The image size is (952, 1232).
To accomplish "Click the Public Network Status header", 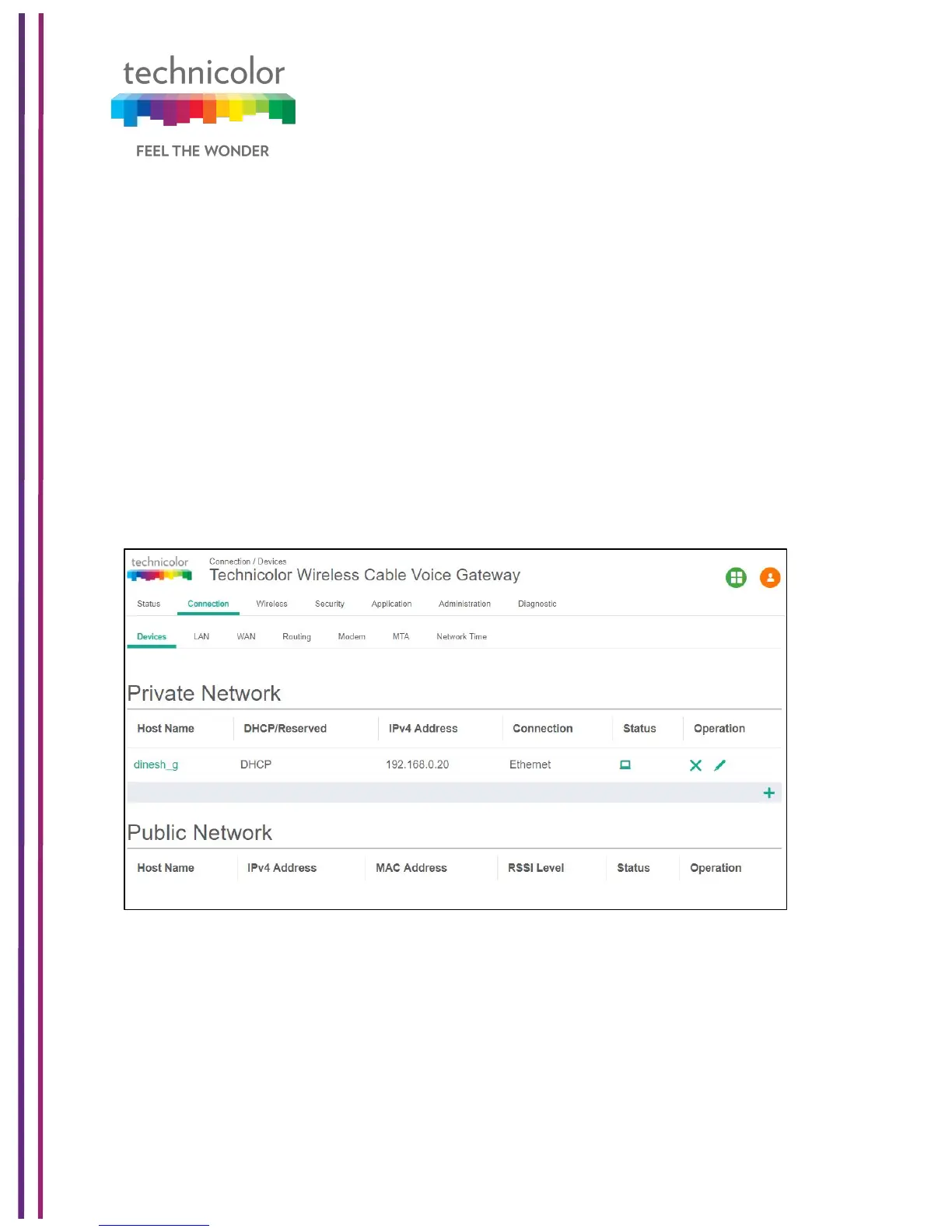I will (633, 868).
